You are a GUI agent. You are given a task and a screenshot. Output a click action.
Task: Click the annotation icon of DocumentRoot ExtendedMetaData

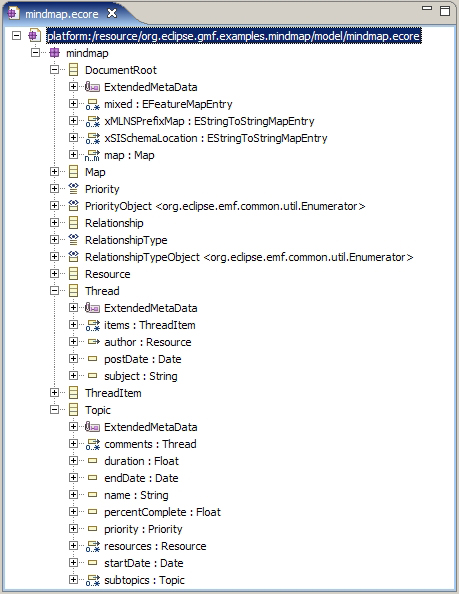point(92,87)
